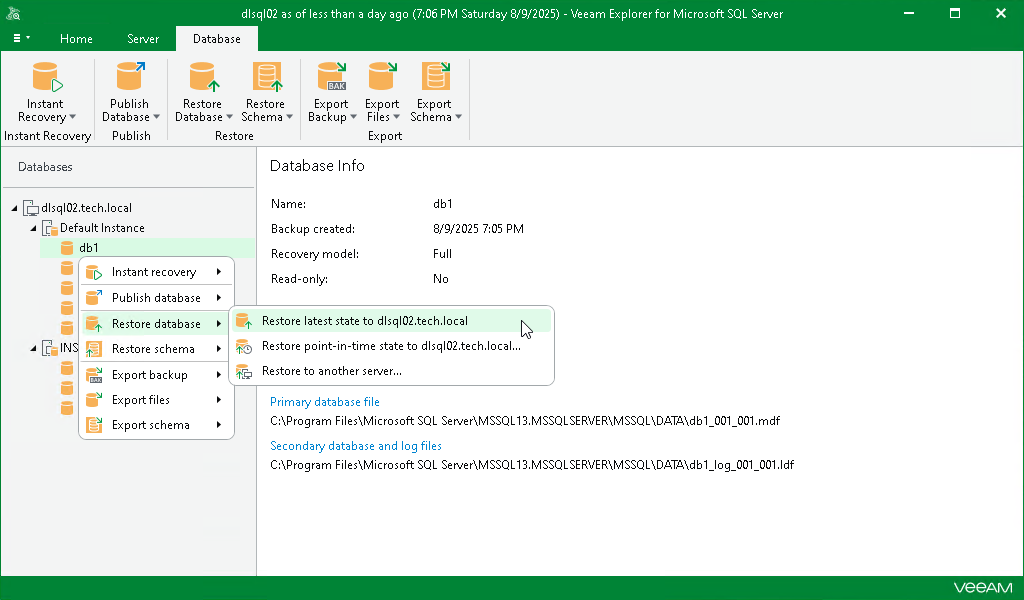Expand the Instant Recovery dropdown arrow
Viewport: 1024px width, 600px height.
pyautogui.click(x=71, y=117)
